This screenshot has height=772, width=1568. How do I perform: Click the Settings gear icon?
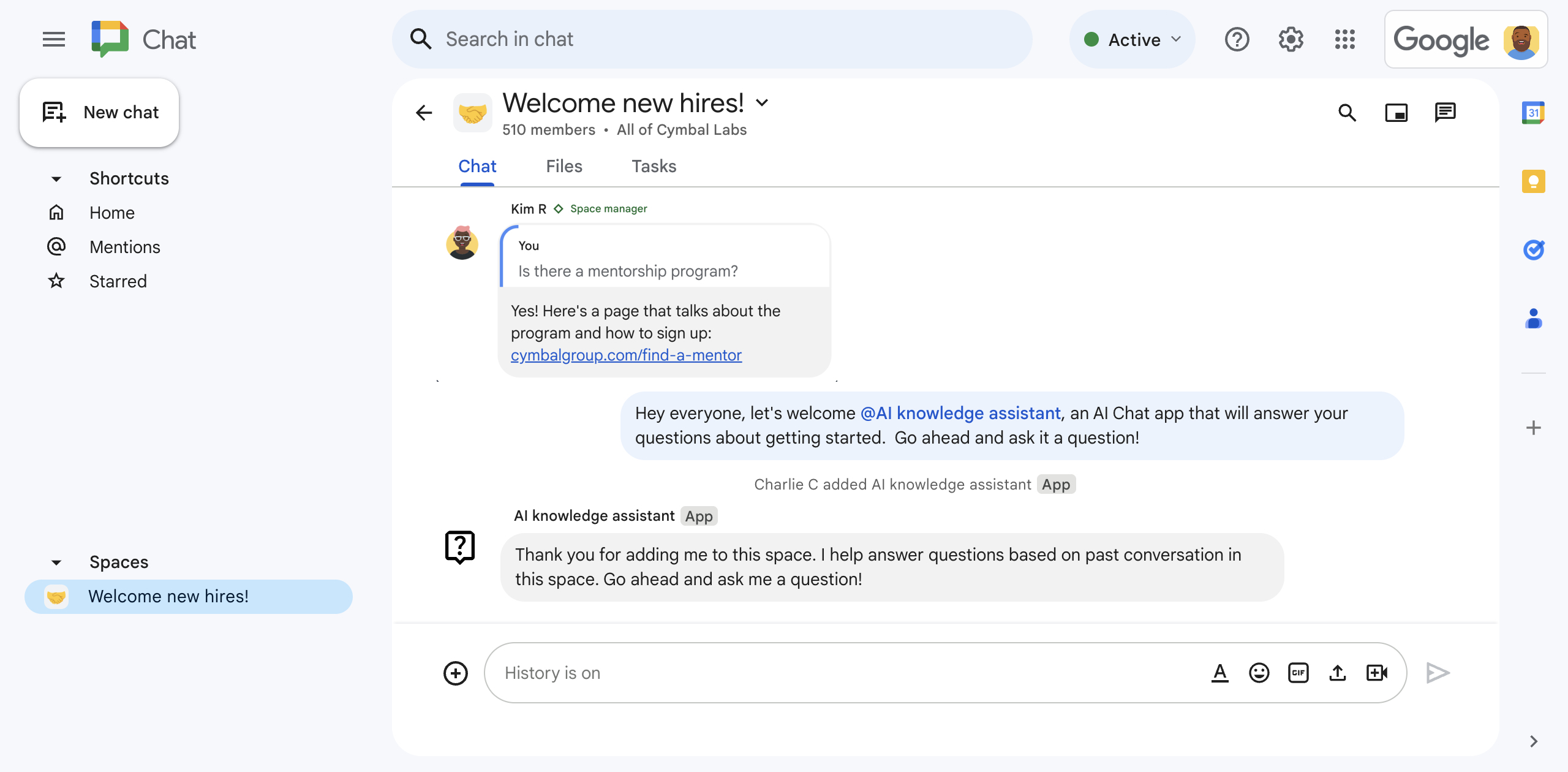pos(1291,39)
